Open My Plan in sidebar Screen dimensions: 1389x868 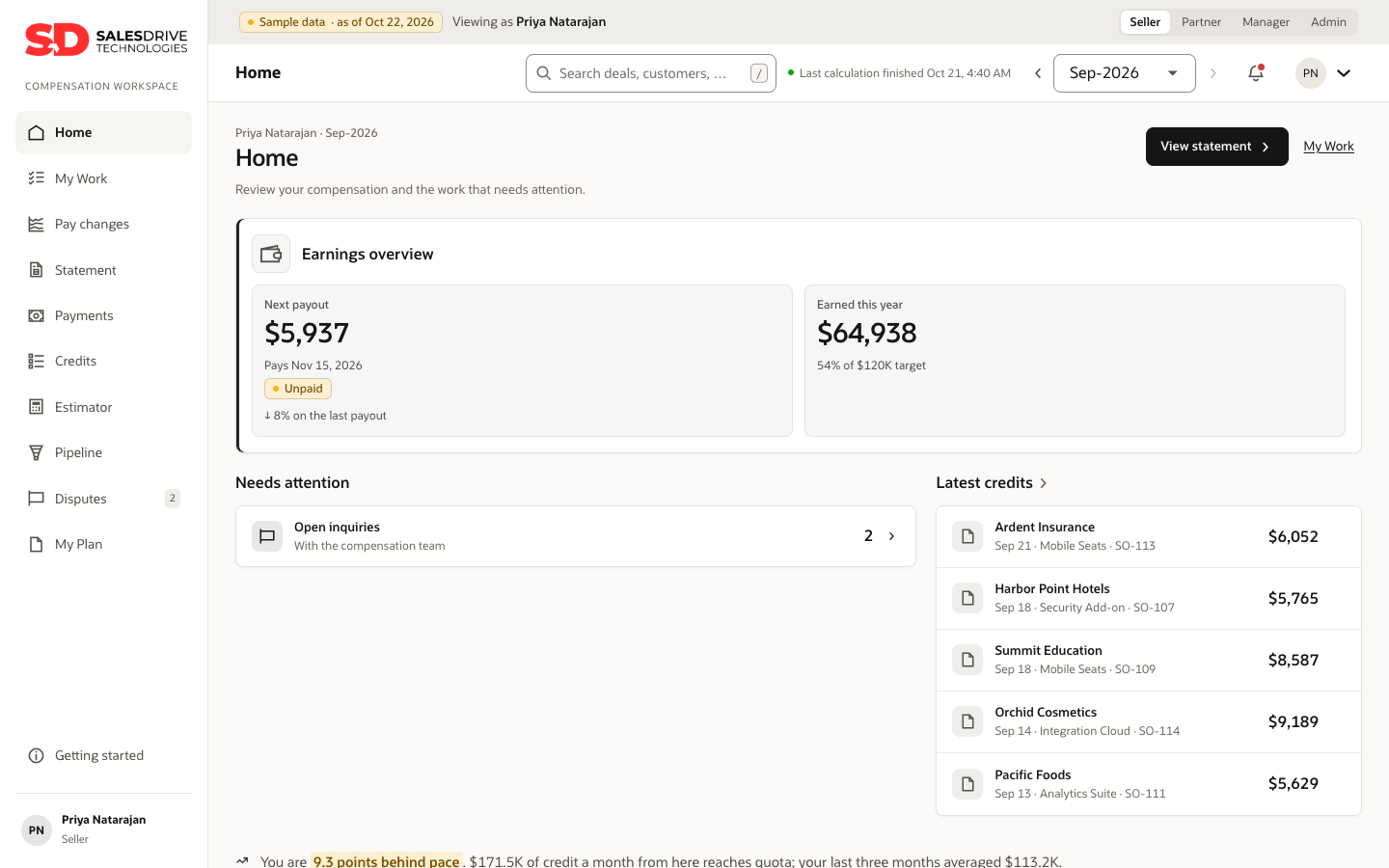(x=103, y=544)
